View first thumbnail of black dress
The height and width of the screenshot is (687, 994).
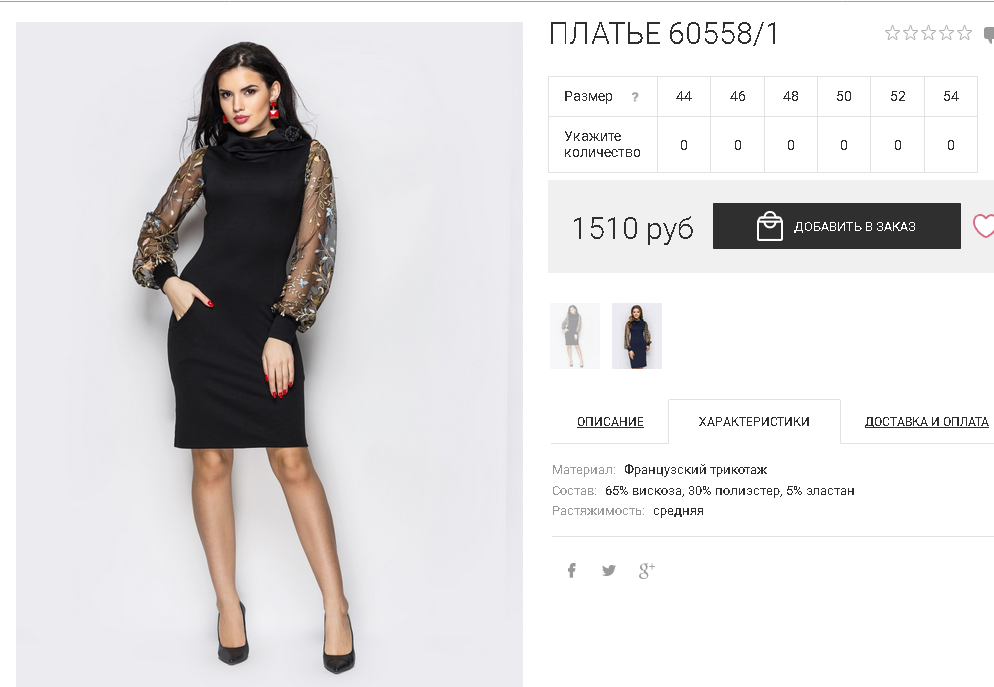click(x=575, y=336)
